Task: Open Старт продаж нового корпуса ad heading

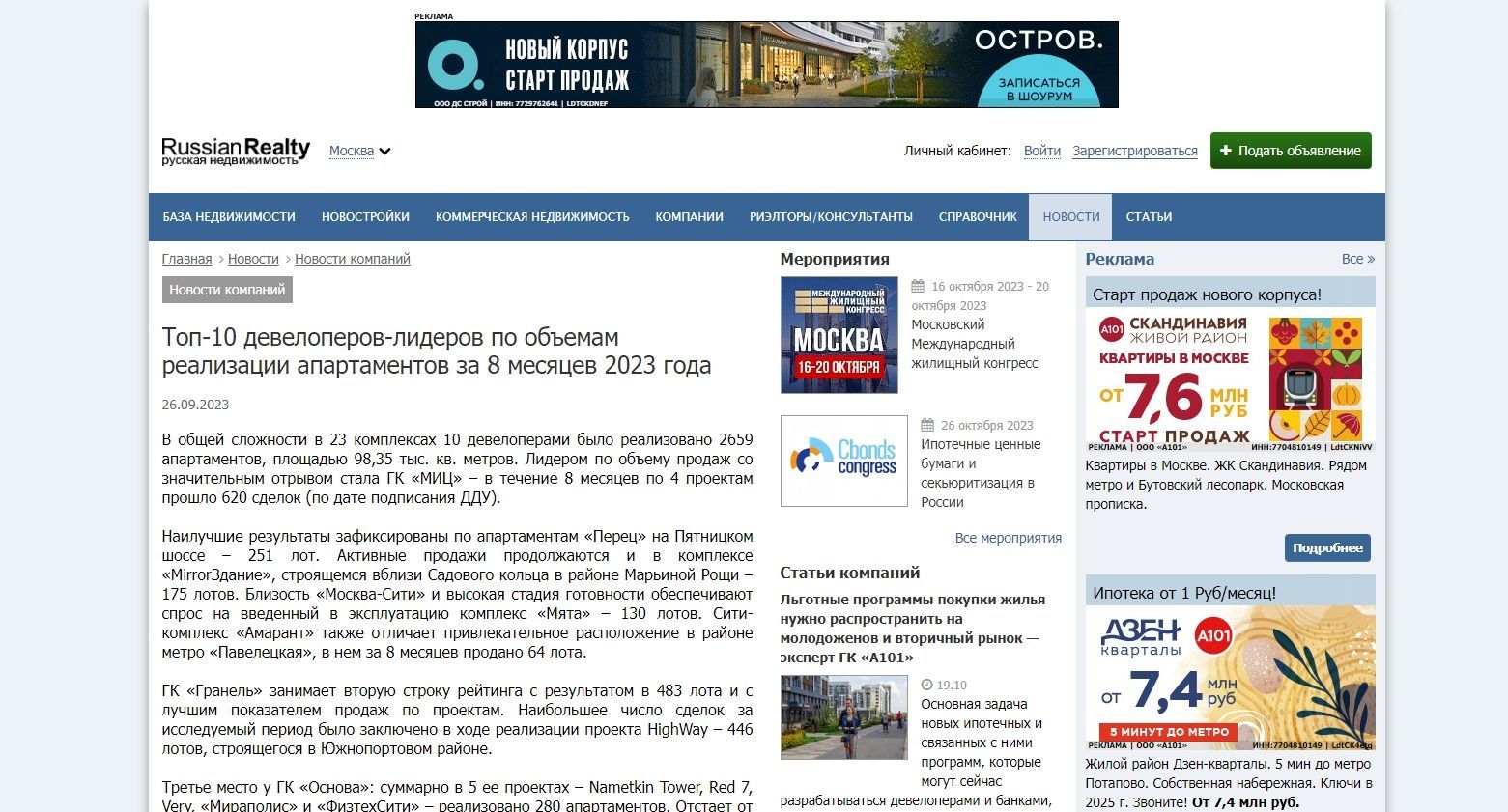Action: click(x=1207, y=294)
